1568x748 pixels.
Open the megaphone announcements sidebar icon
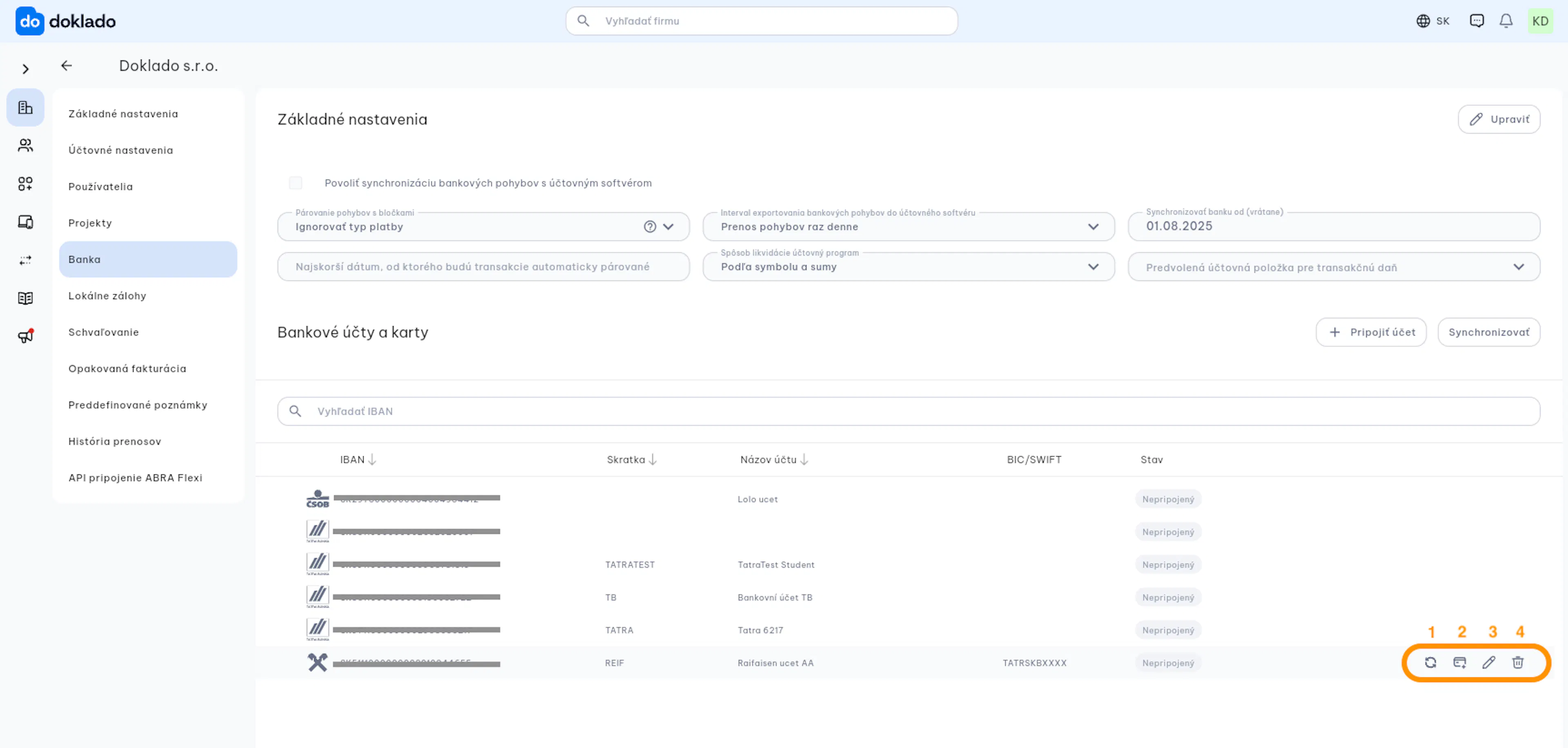click(x=26, y=336)
